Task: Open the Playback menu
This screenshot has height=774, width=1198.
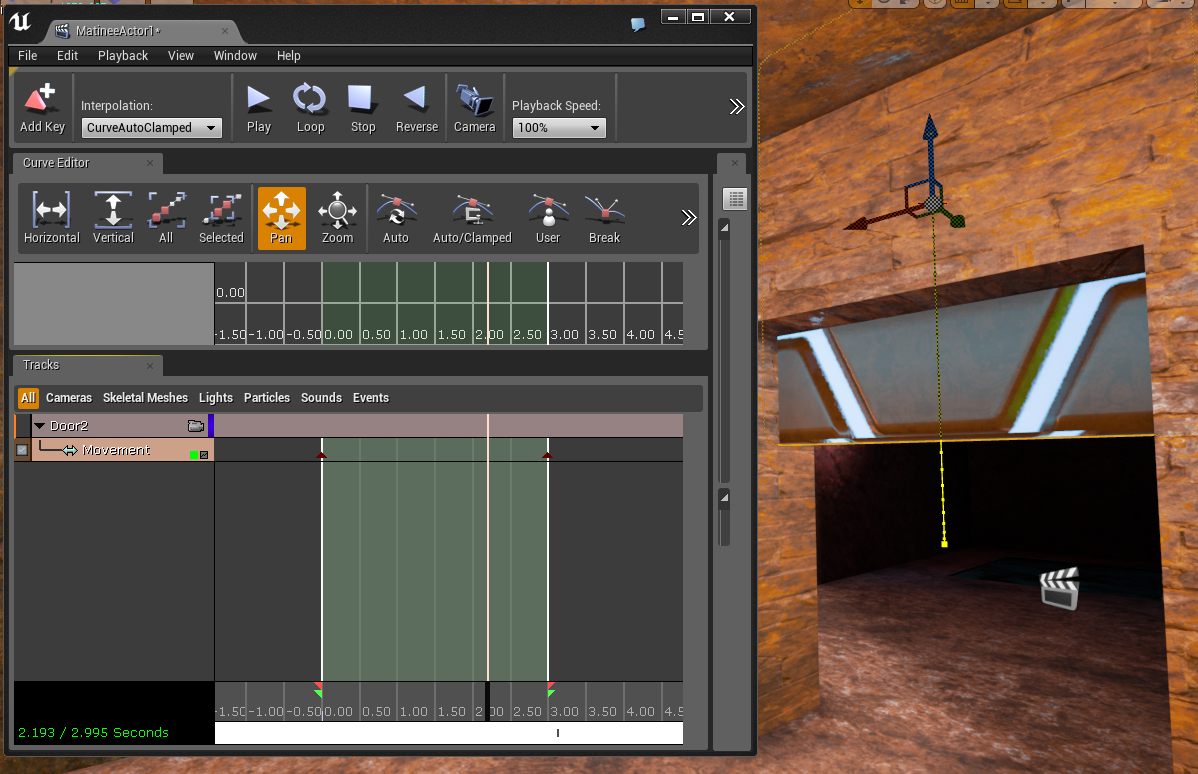Action: coord(122,56)
